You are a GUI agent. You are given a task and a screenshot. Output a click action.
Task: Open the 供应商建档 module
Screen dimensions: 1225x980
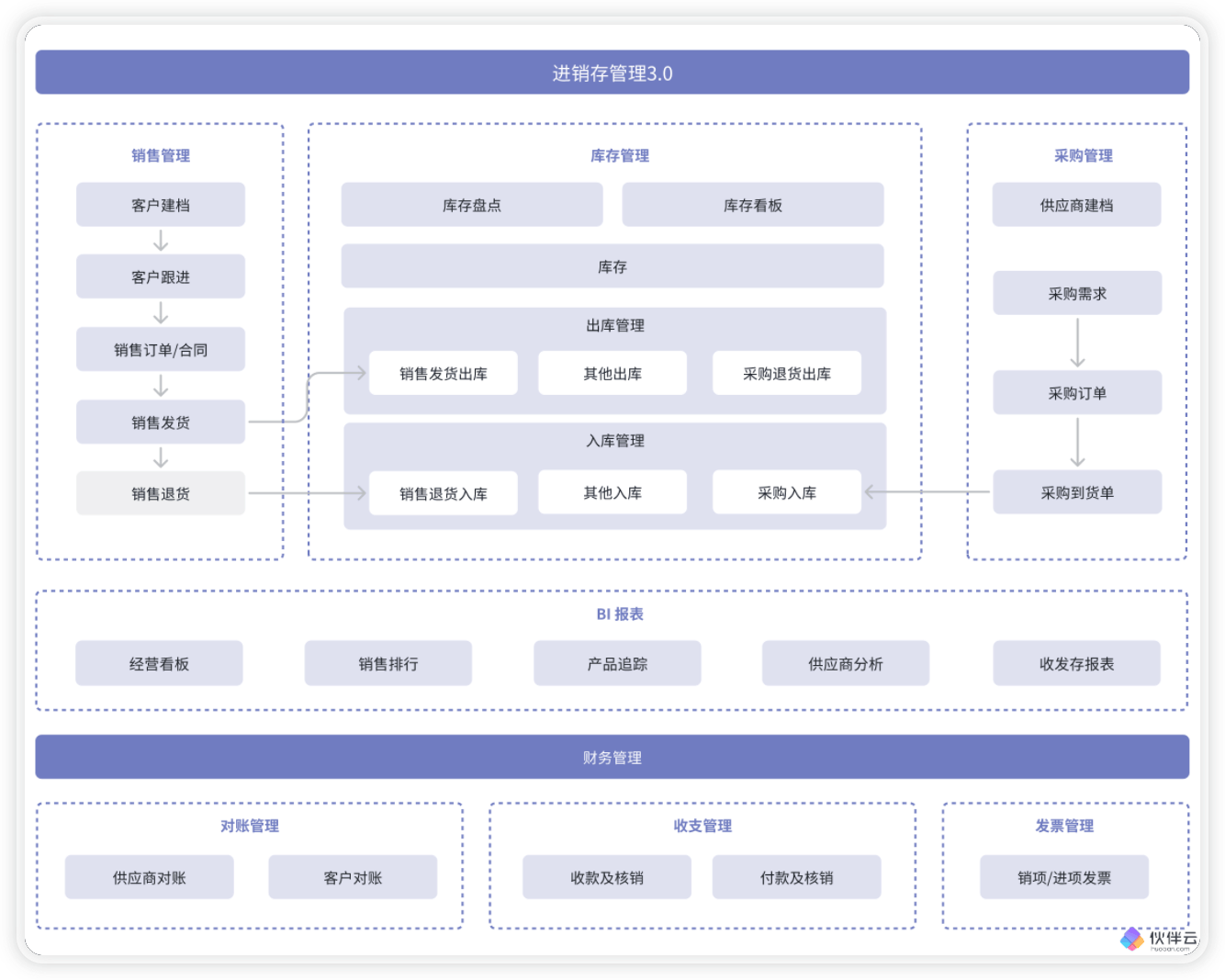pyautogui.click(x=1076, y=205)
